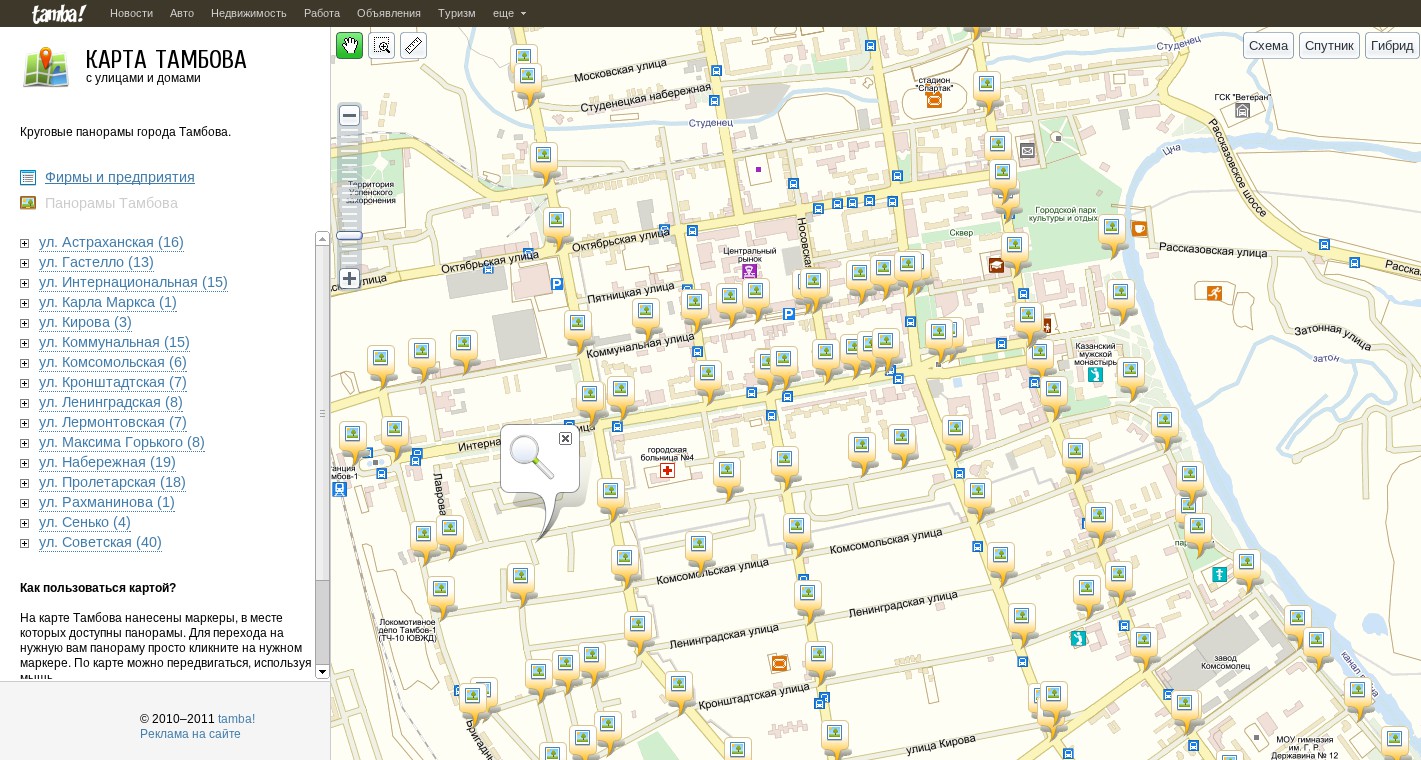Click the red cross hospital icon
Screen dimensions: 1421x760
(x=667, y=470)
